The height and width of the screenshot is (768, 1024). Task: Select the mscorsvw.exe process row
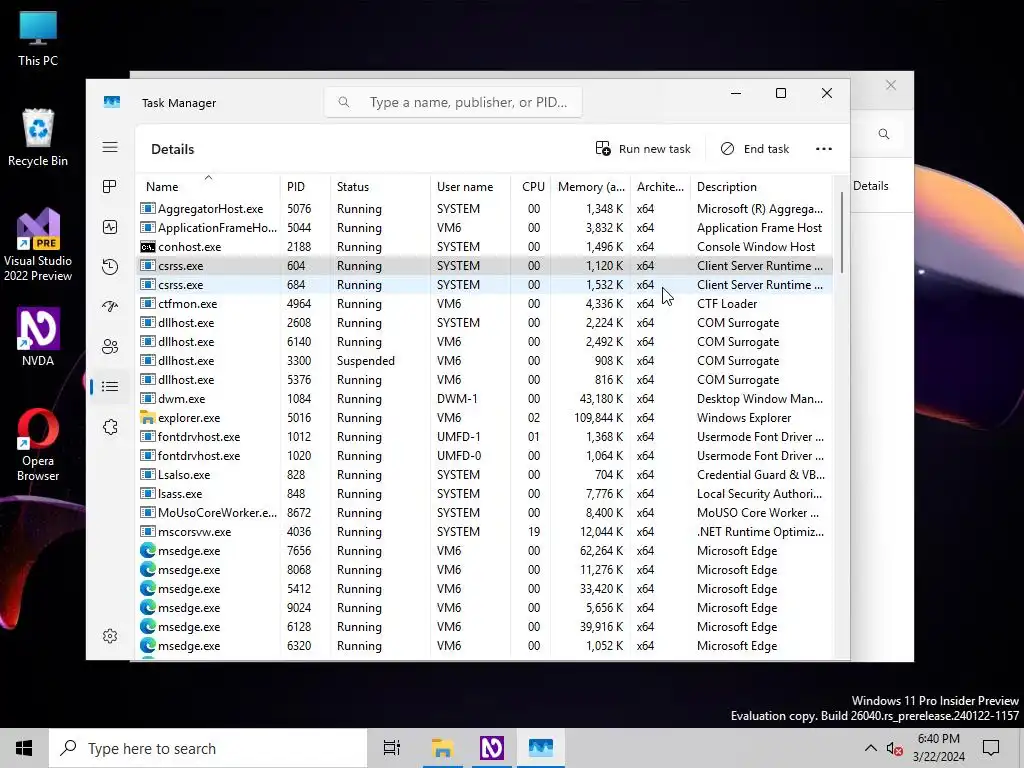(485, 532)
